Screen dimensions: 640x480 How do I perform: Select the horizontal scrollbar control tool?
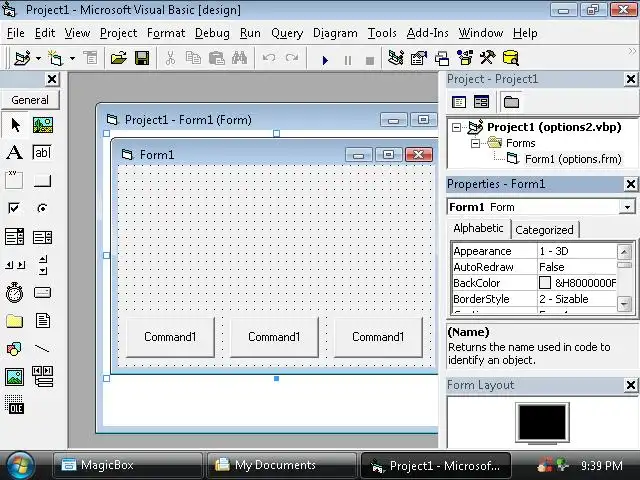coord(15,265)
